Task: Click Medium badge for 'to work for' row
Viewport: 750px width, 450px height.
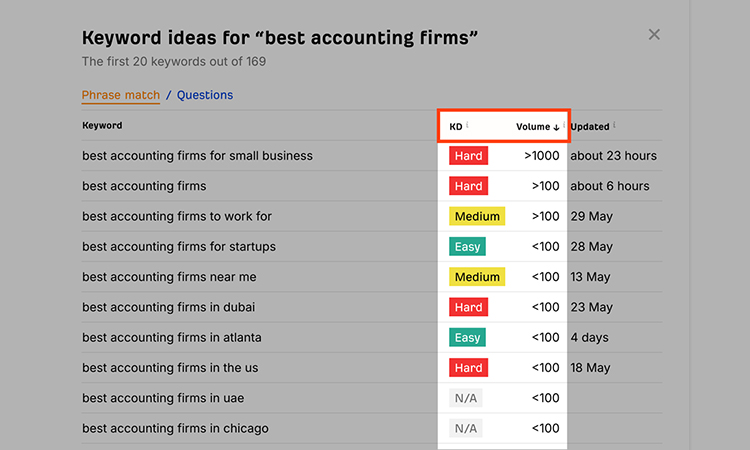Action: pyautogui.click(x=477, y=216)
